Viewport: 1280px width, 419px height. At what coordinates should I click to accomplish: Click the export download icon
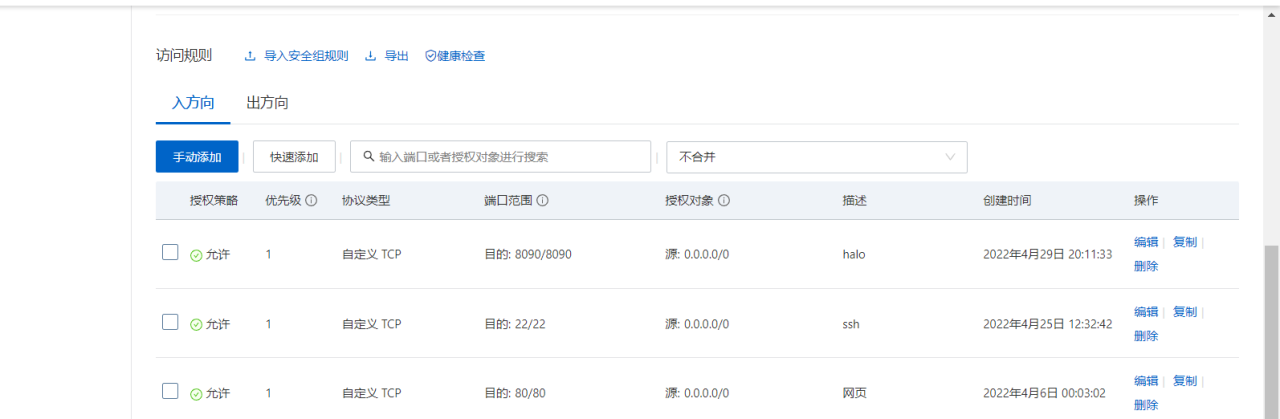tap(371, 56)
